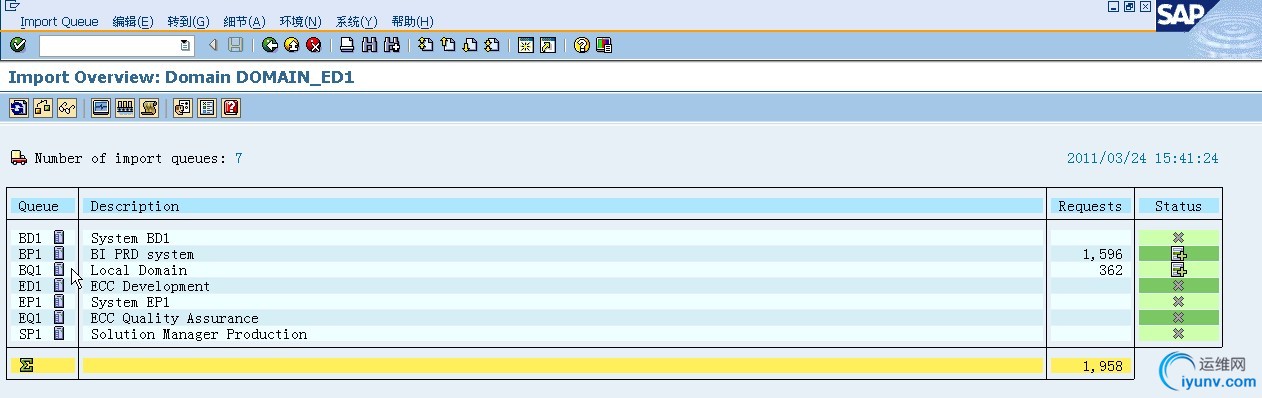Click the 1,596 requests value
The width and height of the screenshot is (1262, 398).
tap(1102, 254)
